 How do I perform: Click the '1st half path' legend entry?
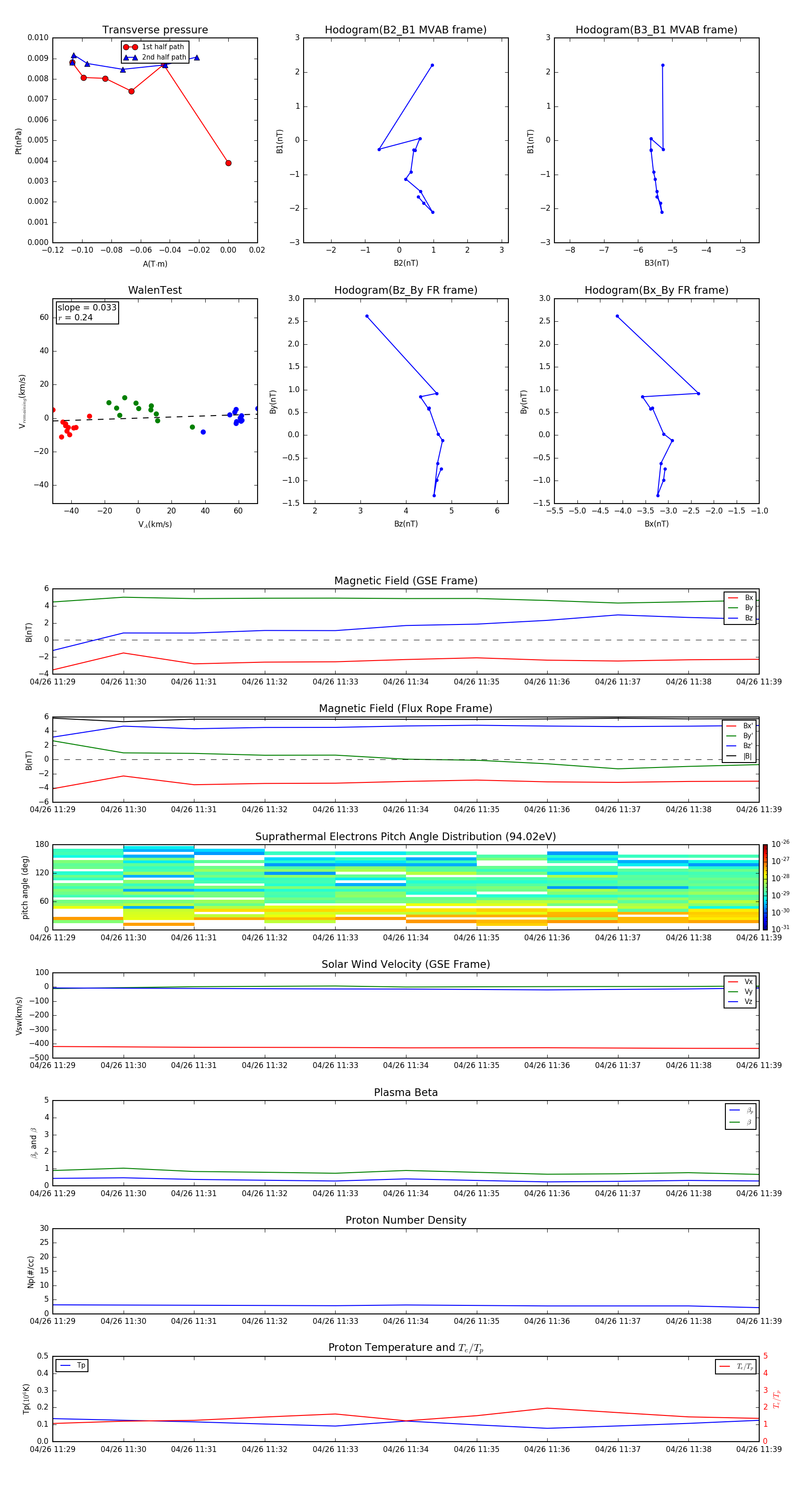tap(154, 47)
